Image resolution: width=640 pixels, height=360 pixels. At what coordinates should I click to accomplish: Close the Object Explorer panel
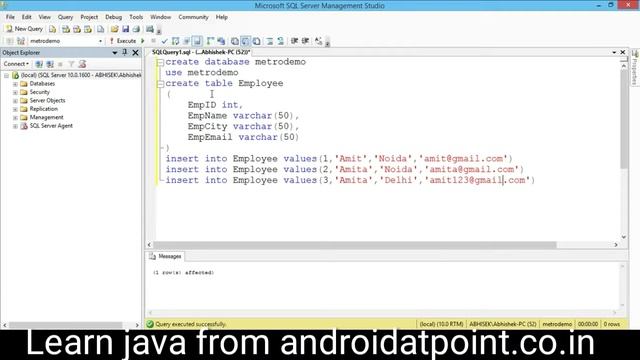[x=135, y=53]
